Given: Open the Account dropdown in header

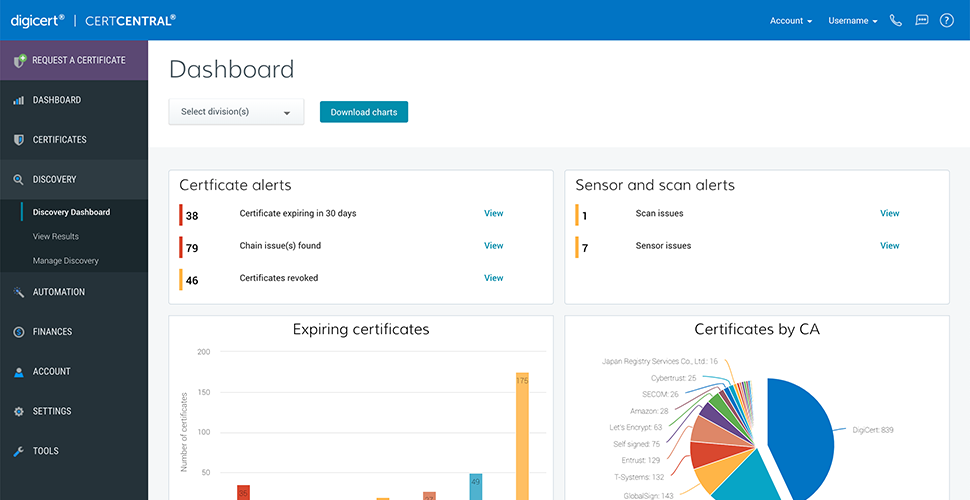Looking at the screenshot, I should [x=790, y=20].
